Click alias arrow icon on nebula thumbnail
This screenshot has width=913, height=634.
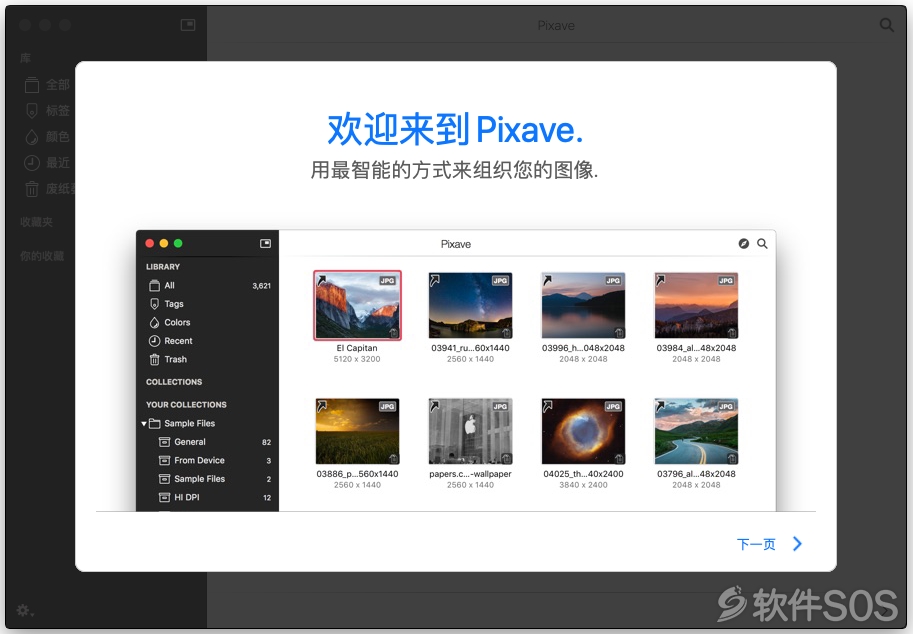point(548,406)
